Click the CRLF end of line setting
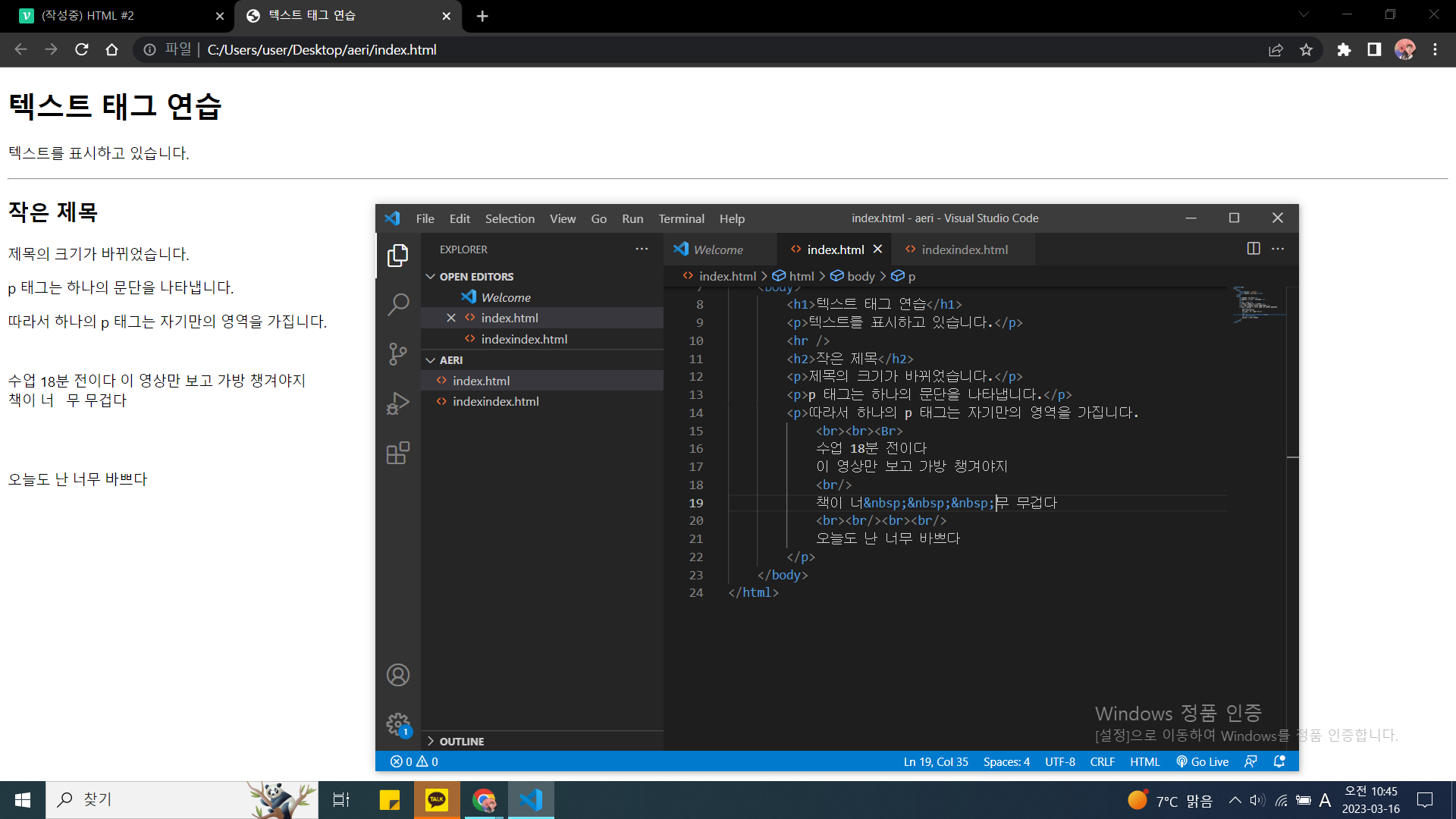This screenshot has height=819, width=1456. [x=1102, y=761]
